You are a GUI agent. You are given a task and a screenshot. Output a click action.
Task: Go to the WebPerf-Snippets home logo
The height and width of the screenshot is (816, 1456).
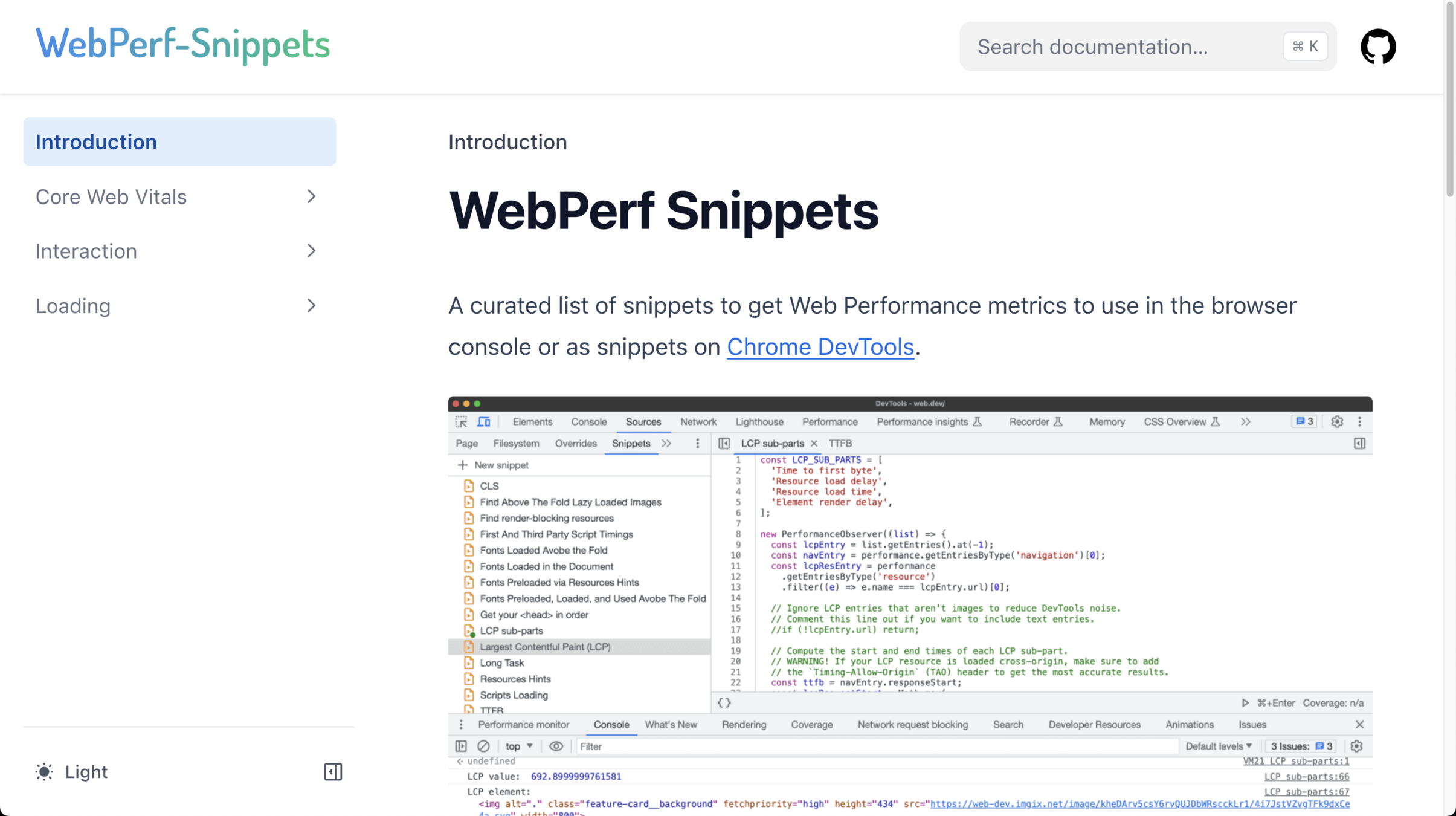tap(182, 44)
